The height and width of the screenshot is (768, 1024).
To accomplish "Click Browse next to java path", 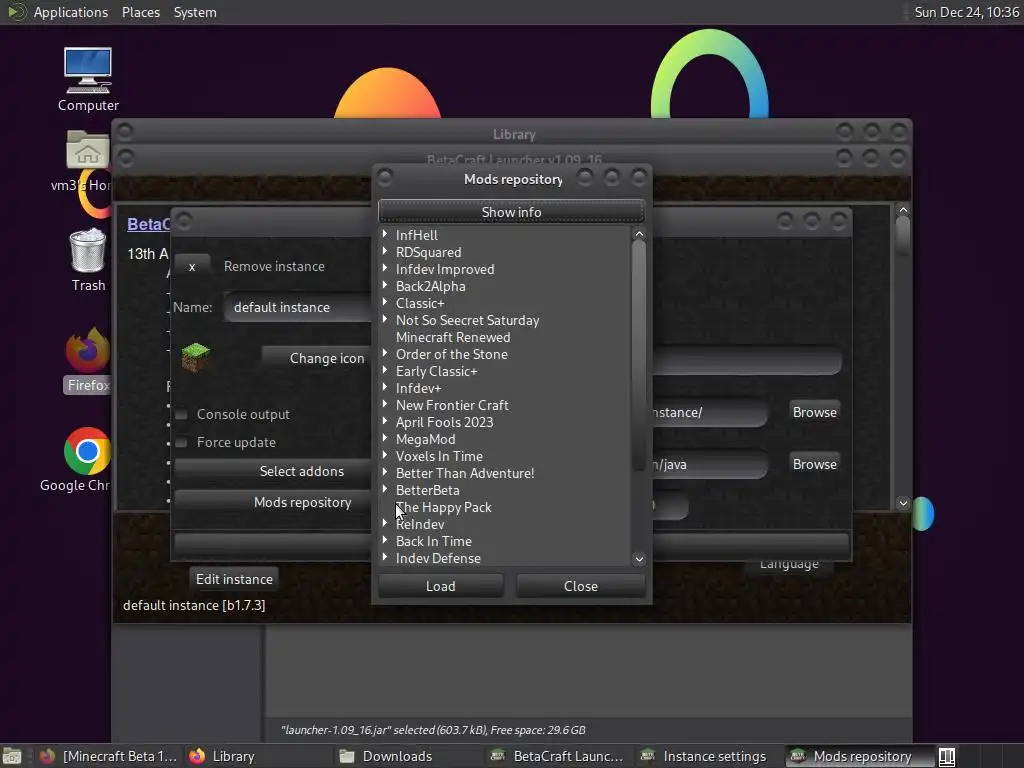I will (x=814, y=464).
